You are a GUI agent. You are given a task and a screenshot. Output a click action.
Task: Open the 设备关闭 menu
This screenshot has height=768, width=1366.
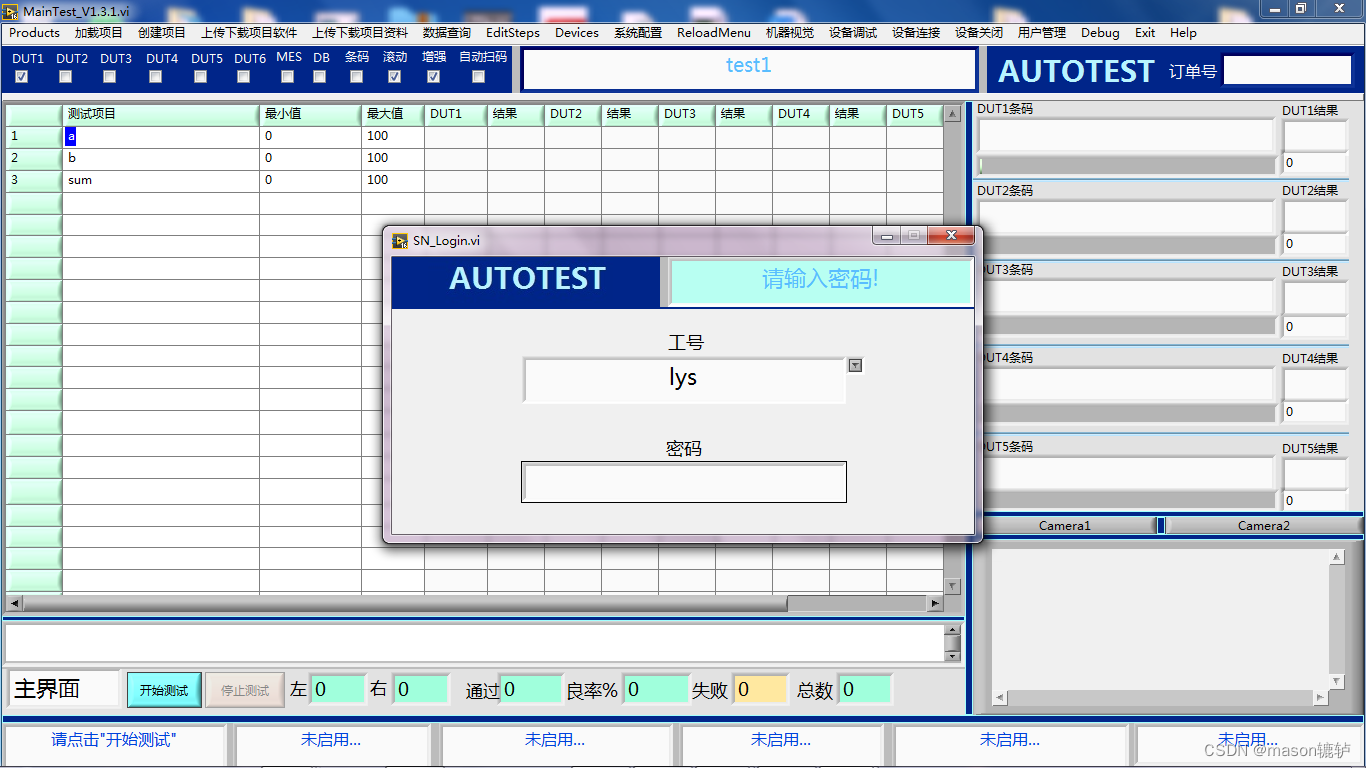click(979, 33)
